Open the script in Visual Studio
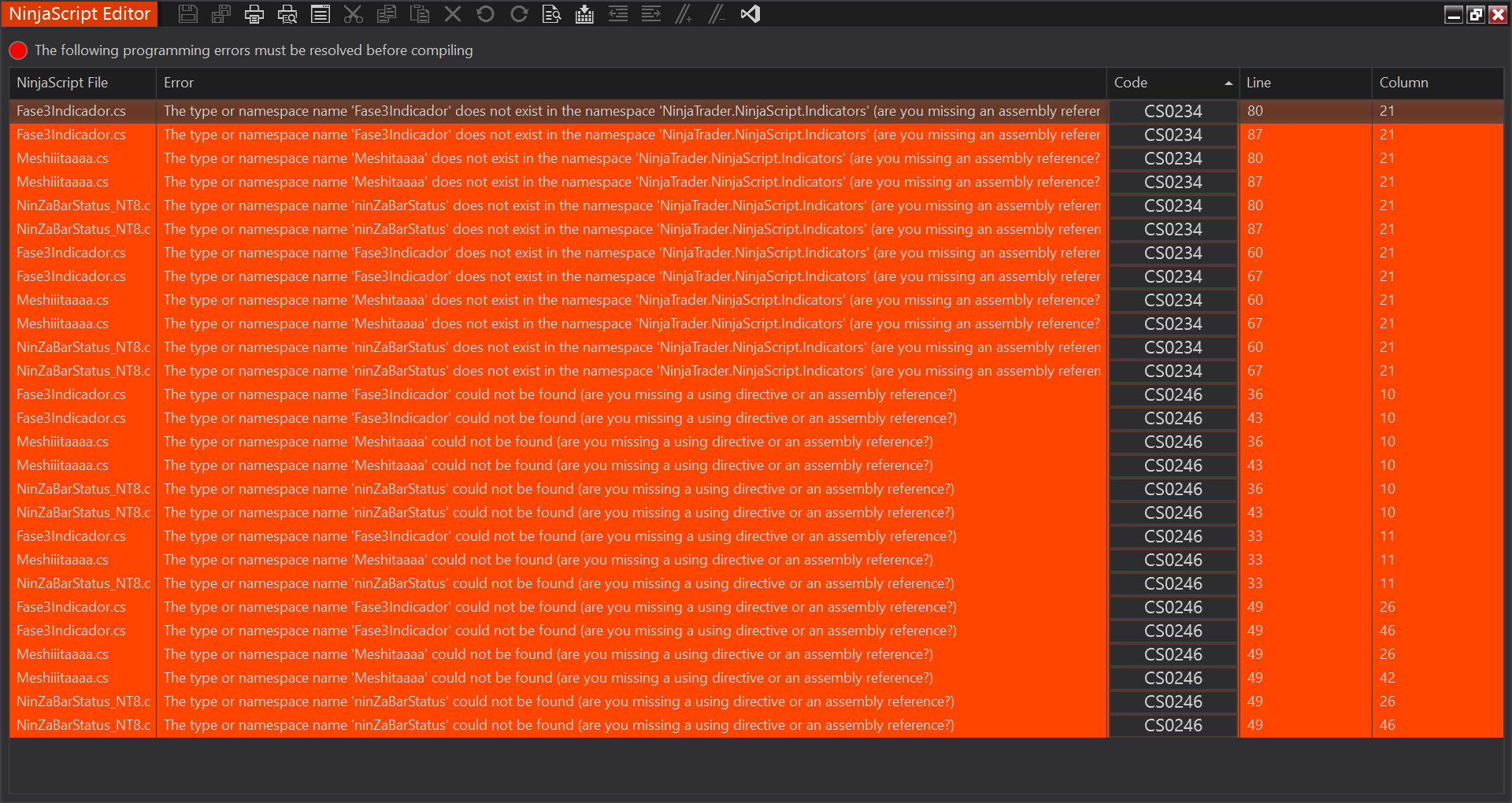The image size is (1512, 803). coord(750,14)
